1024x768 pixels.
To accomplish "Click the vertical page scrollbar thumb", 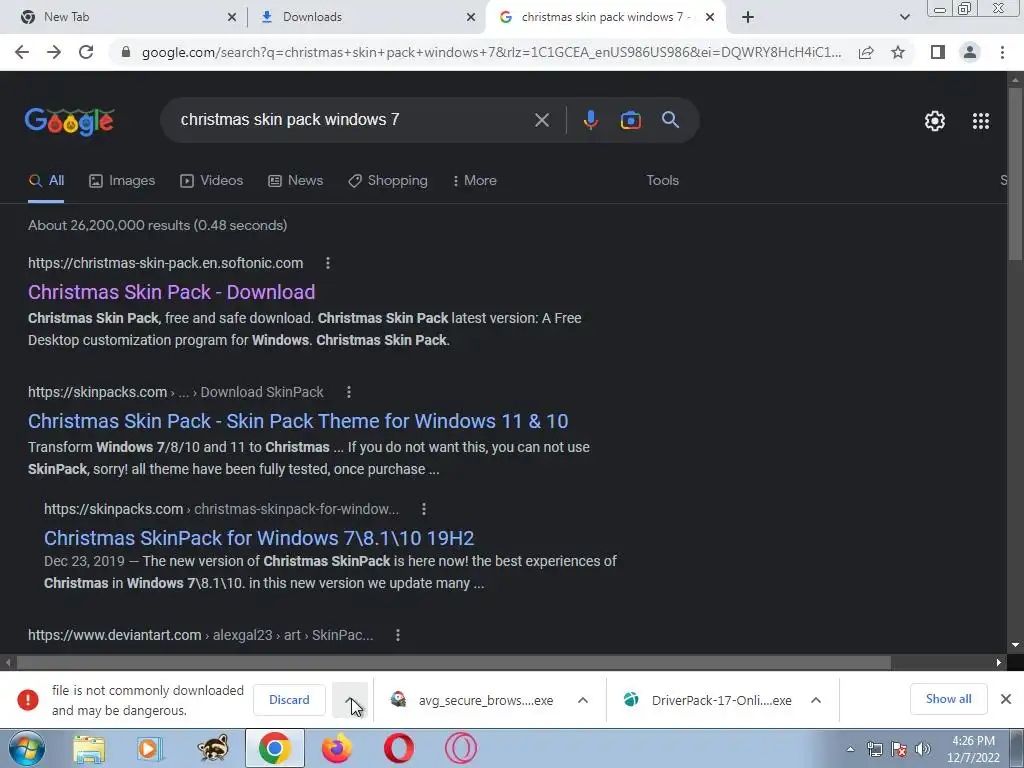I will pyautogui.click(x=1015, y=174).
